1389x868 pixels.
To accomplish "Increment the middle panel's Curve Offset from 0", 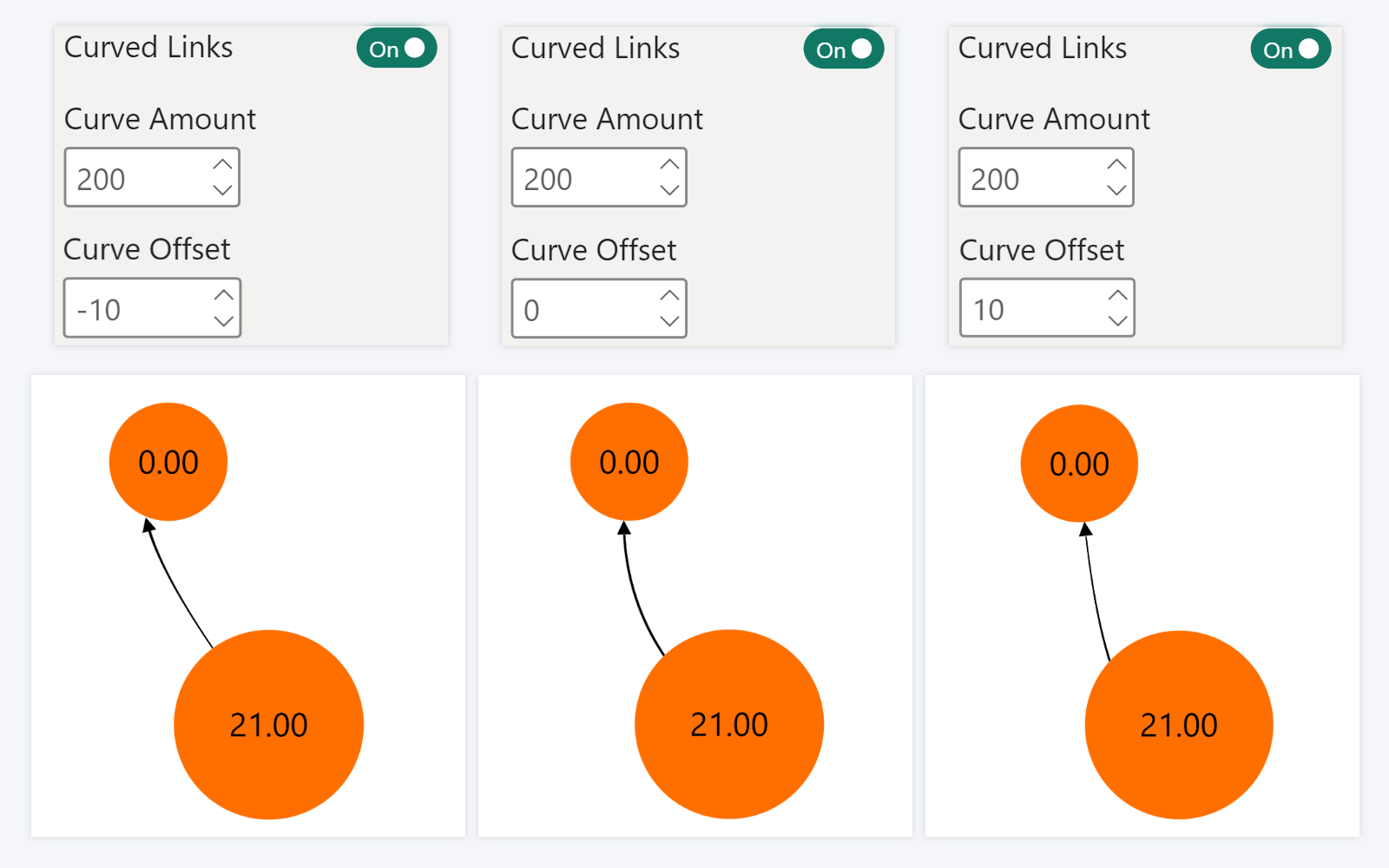I will [x=670, y=295].
